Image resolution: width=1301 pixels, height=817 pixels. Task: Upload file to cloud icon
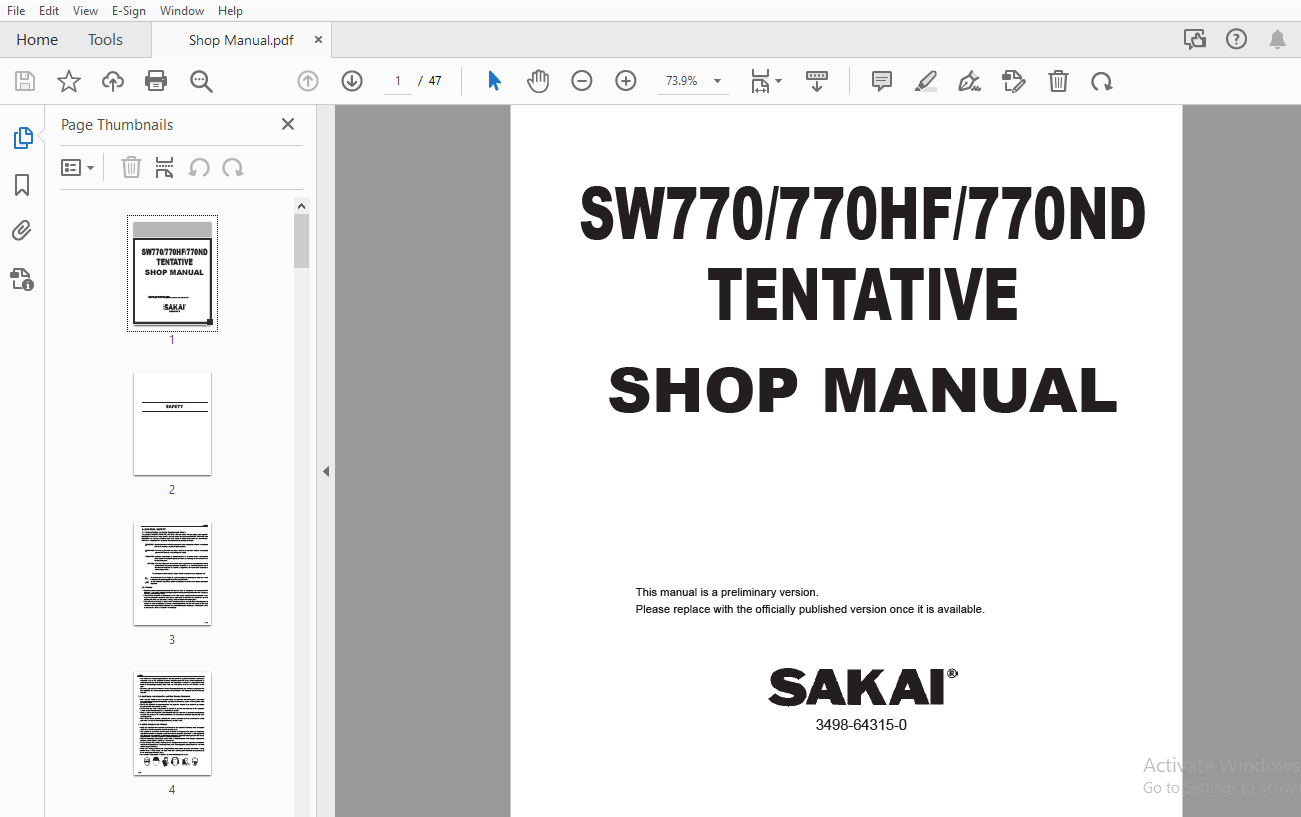point(113,81)
